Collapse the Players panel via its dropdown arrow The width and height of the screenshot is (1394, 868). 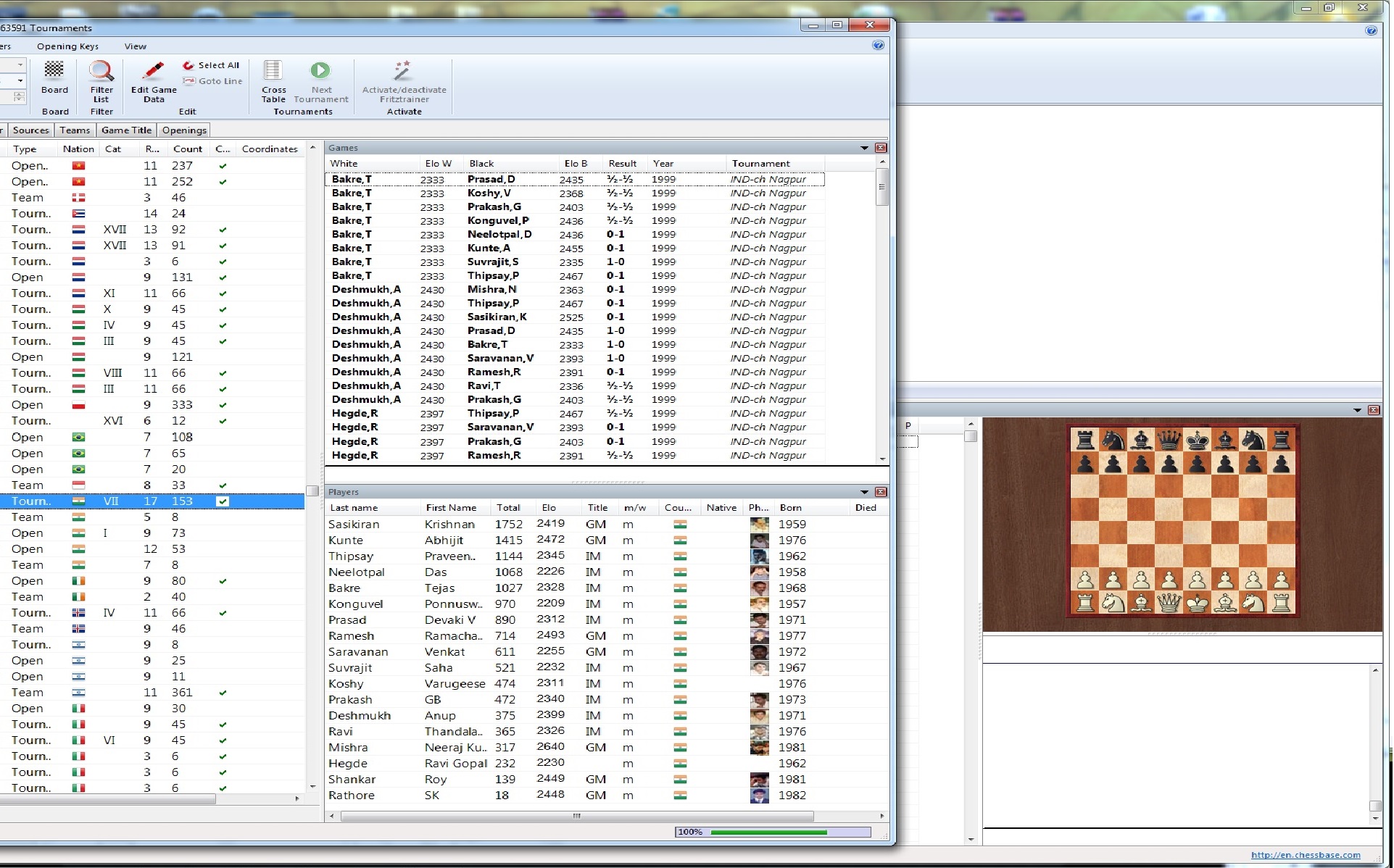click(863, 491)
